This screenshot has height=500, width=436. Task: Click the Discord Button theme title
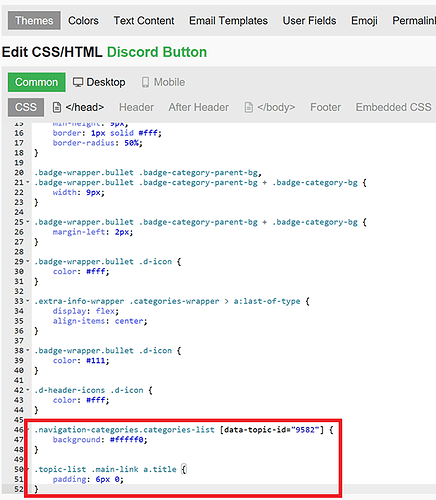point(157,52)
